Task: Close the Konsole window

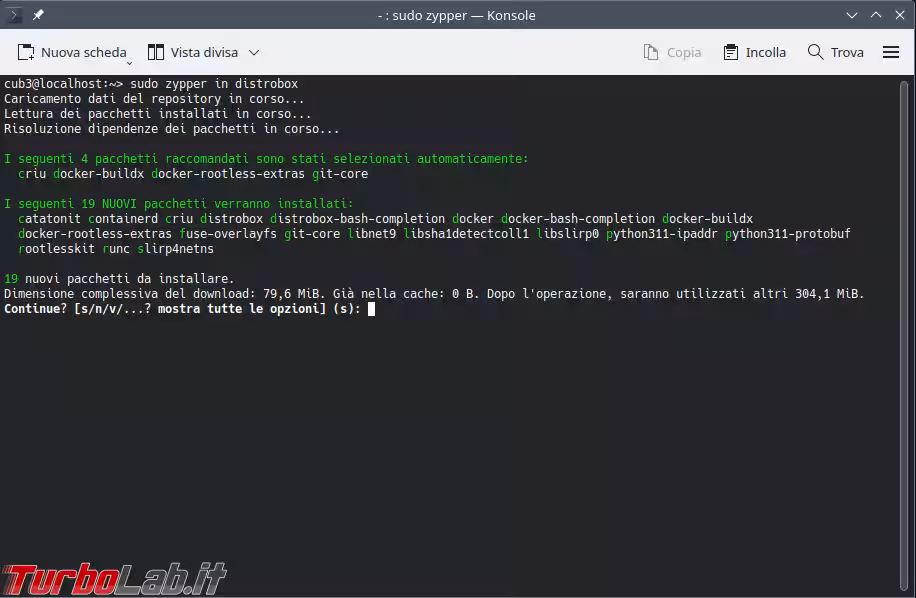Action: pos(900,15)
